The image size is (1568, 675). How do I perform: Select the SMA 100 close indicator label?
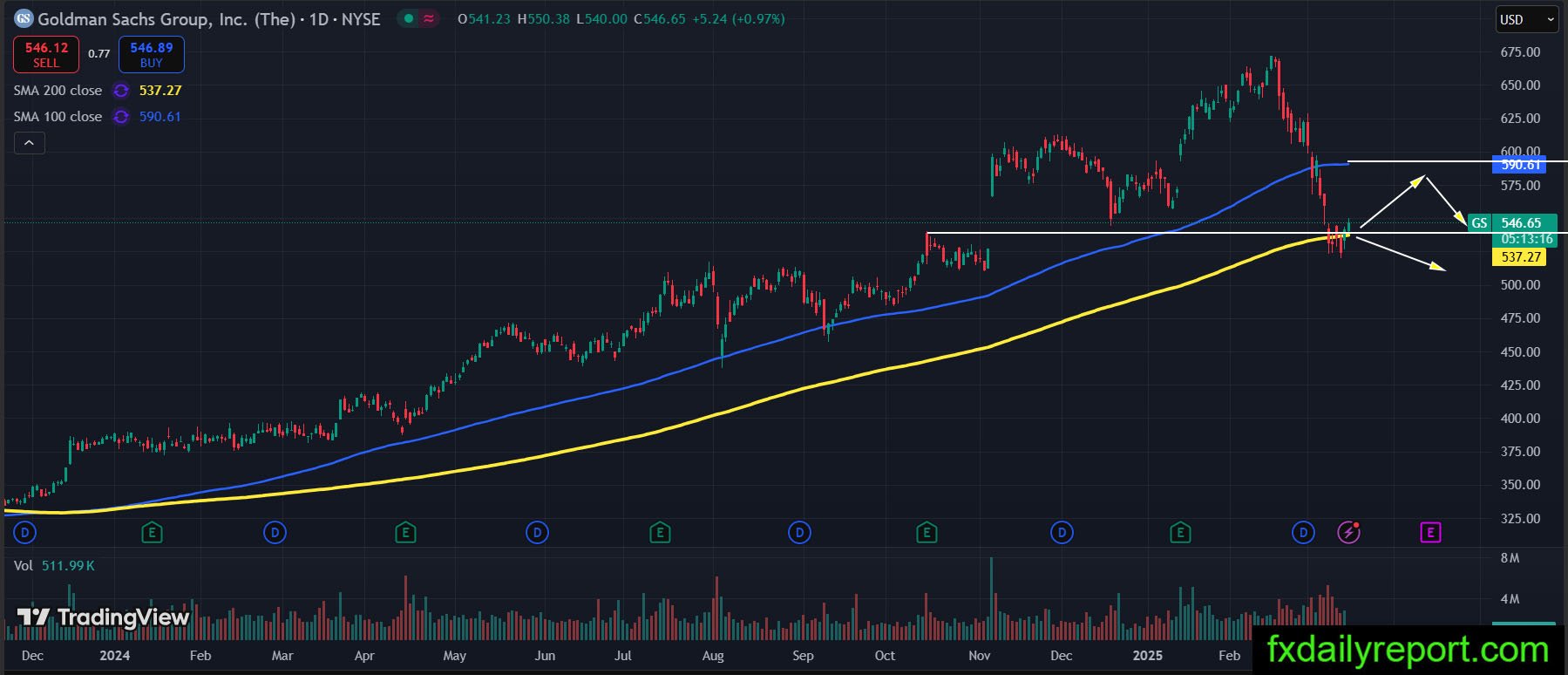pos(58,117)
